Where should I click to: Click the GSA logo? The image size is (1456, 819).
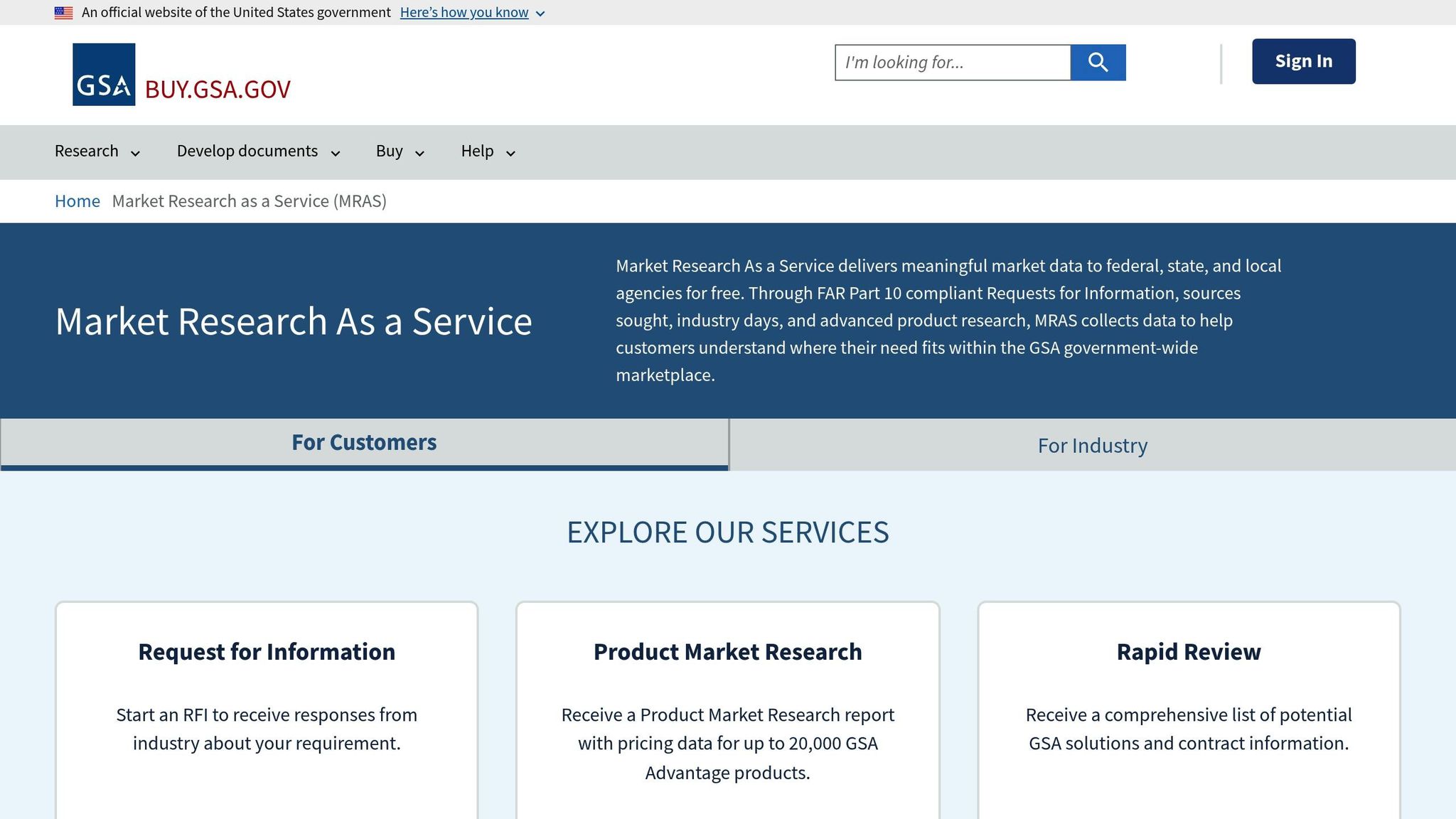104,75
